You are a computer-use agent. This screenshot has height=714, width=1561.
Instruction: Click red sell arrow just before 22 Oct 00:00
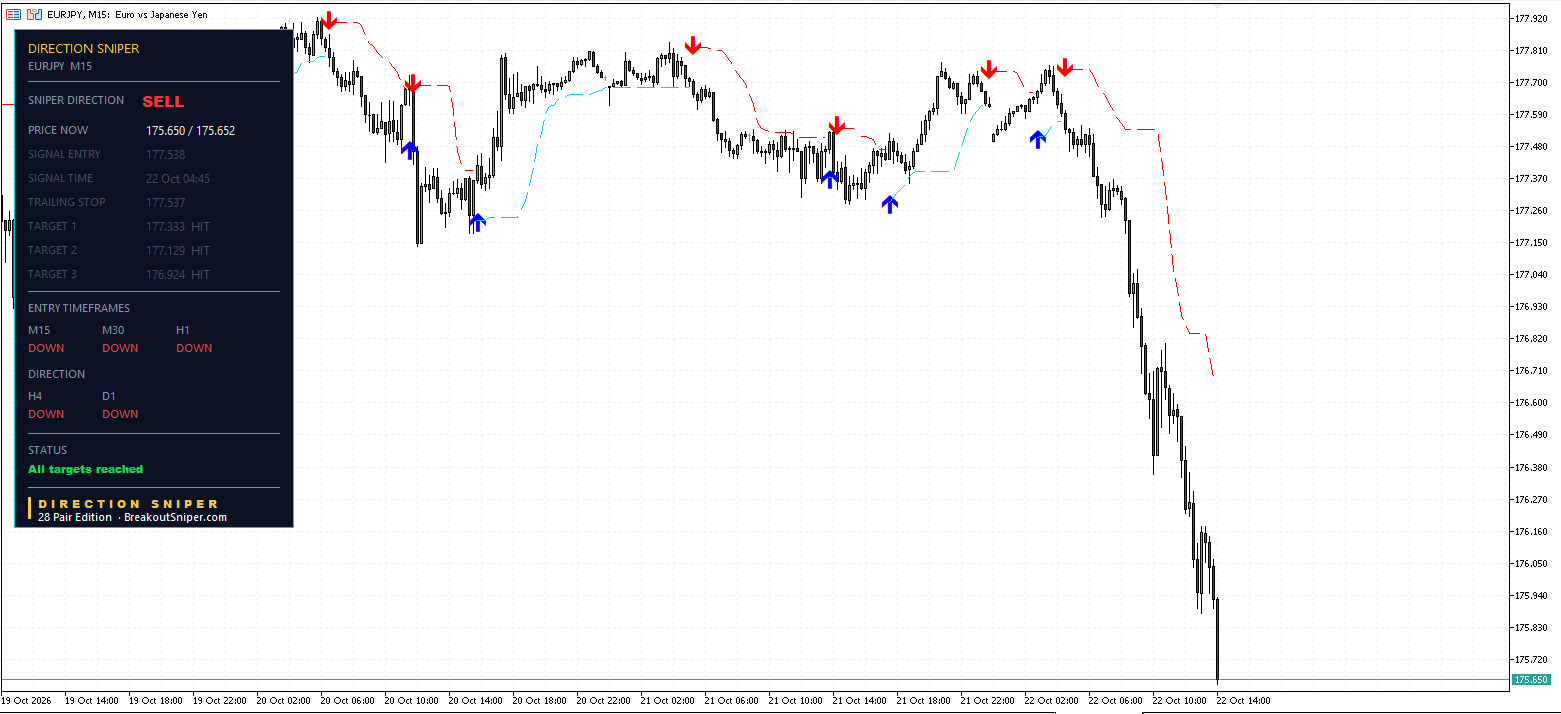pos(988,69)
